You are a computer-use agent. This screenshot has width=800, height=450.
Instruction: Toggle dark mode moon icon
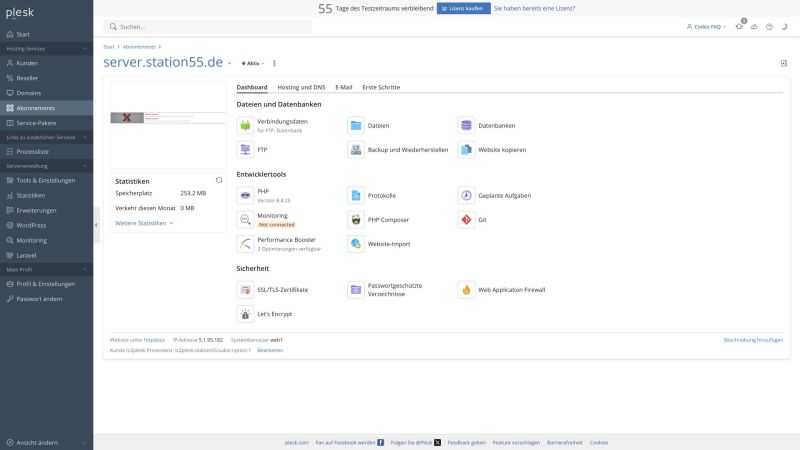(x=784, y=27)
